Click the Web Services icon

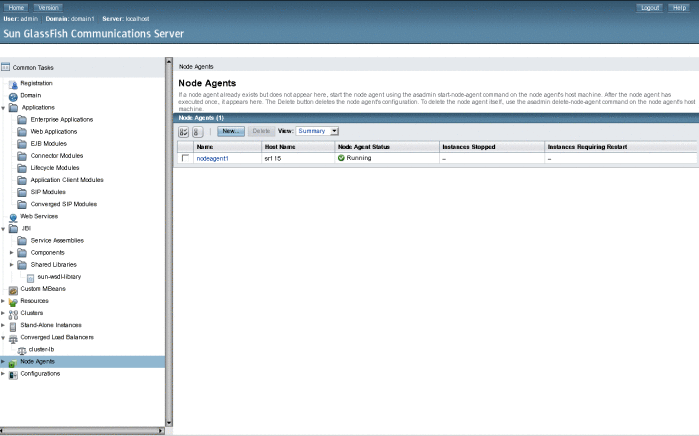pos(13,217)
